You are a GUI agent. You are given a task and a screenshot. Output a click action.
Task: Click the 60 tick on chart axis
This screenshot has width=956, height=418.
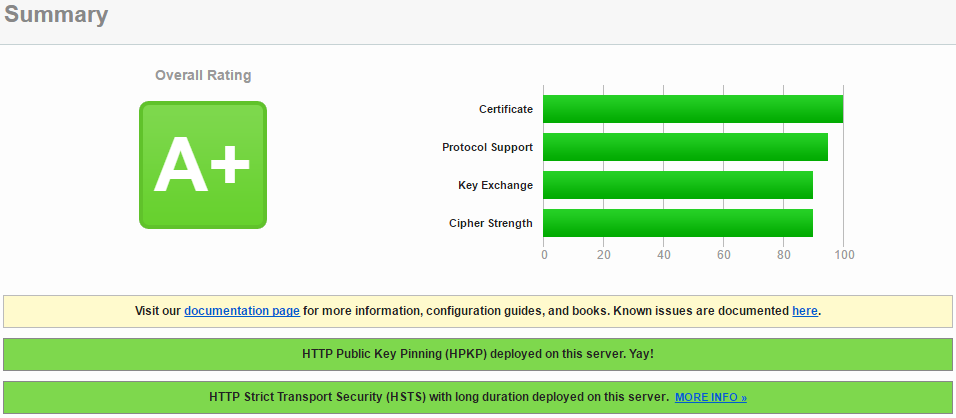tap(724, 255)
